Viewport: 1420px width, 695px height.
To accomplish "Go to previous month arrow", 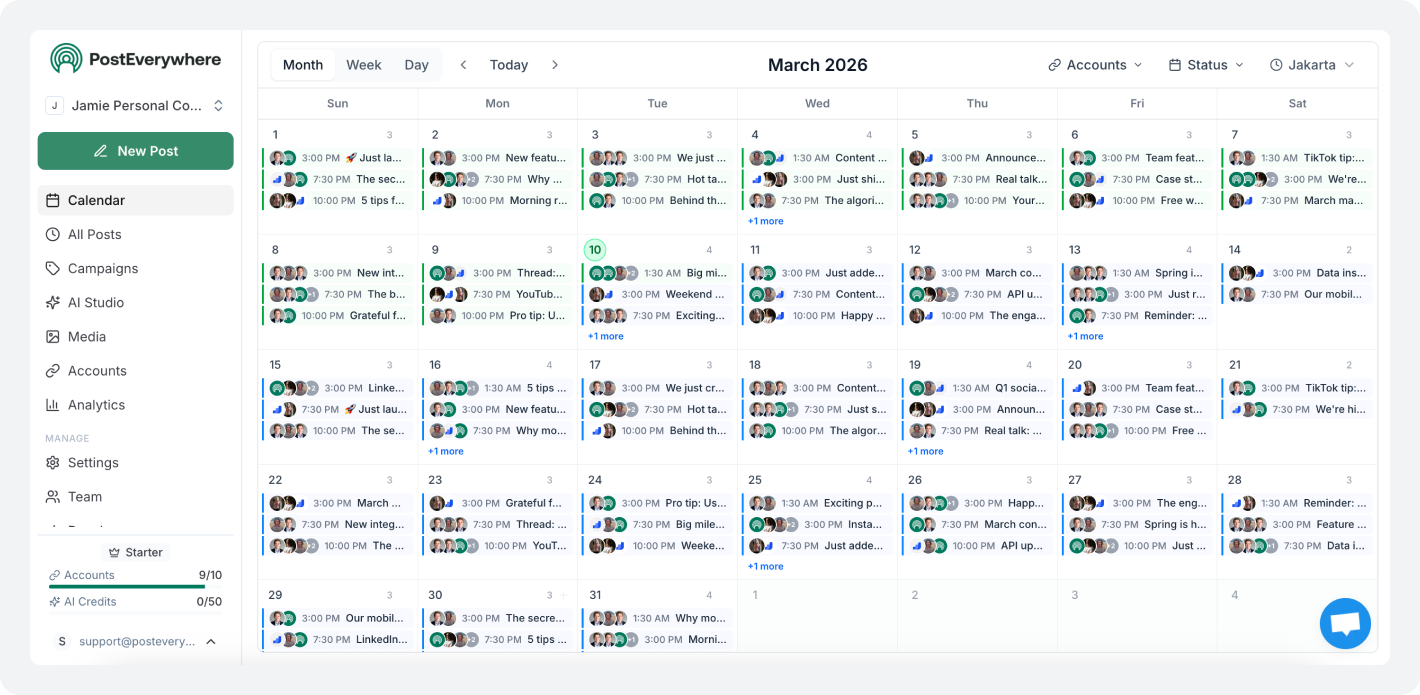I will coord(463,65).
